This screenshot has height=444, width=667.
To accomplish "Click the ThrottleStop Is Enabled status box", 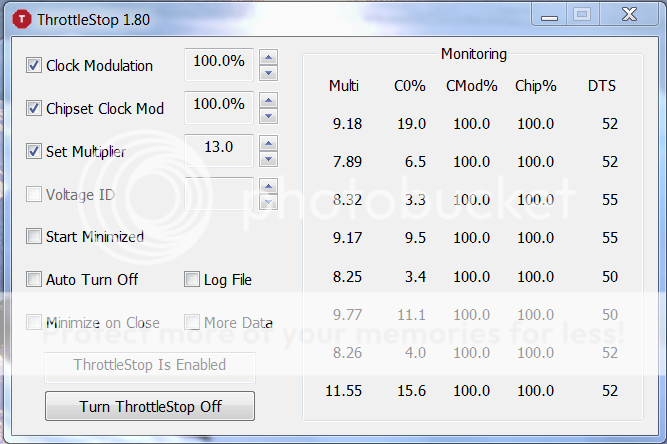I will pyautogui.click(x=150, y=365).
